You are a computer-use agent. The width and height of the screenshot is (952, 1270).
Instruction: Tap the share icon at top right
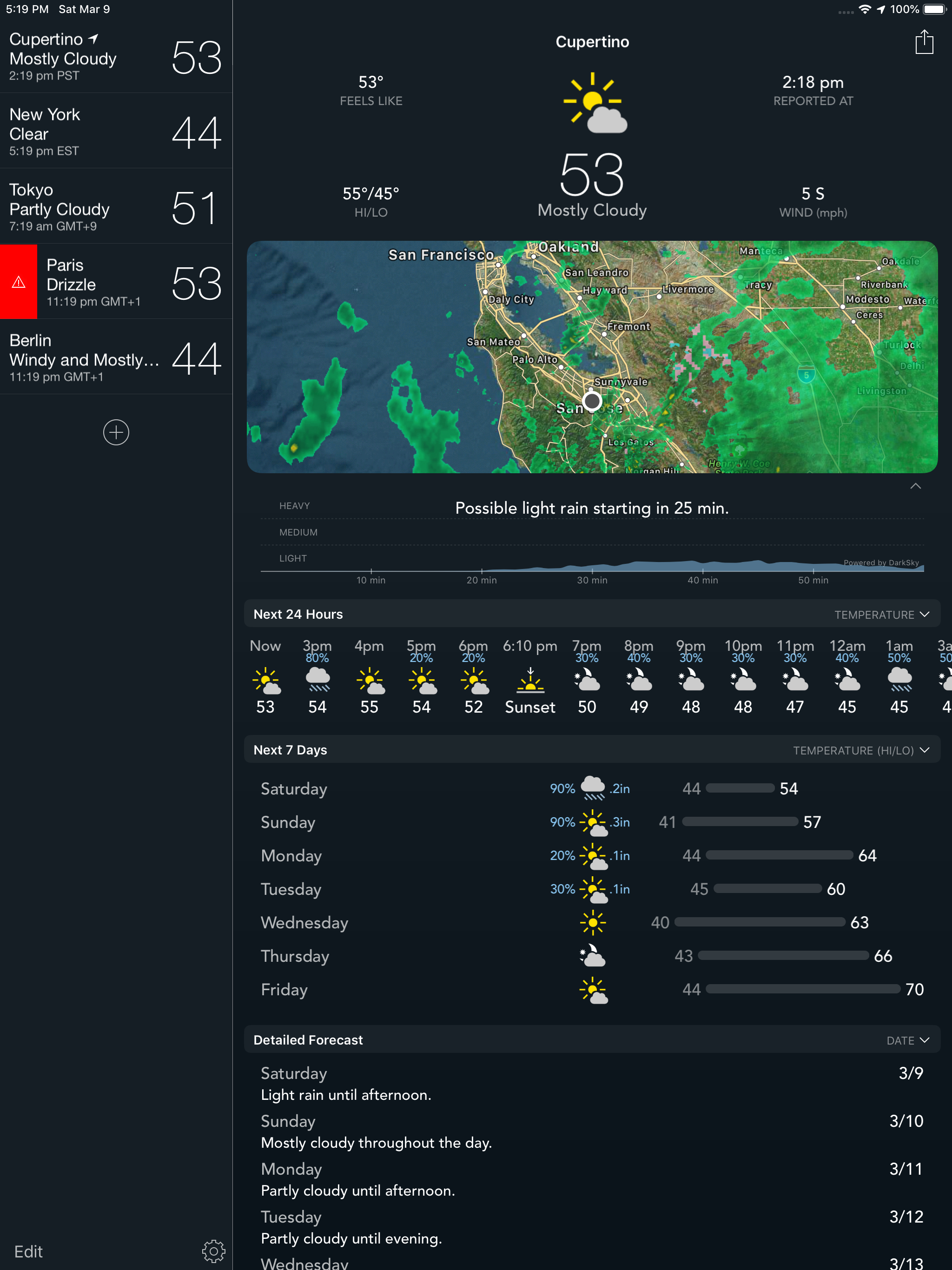(924, 42)
